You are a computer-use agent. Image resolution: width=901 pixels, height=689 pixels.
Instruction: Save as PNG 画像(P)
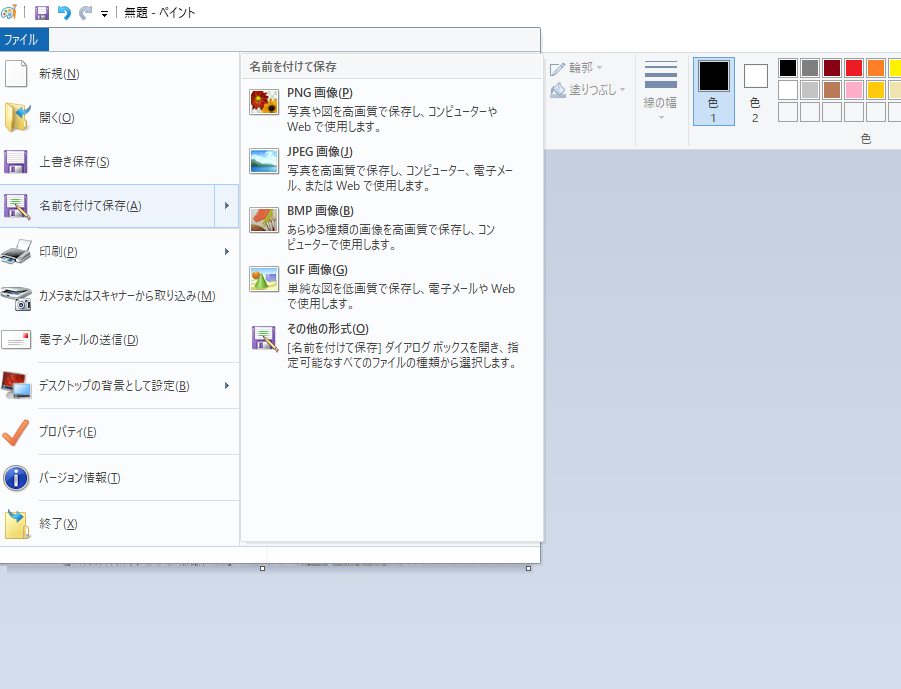392,109
